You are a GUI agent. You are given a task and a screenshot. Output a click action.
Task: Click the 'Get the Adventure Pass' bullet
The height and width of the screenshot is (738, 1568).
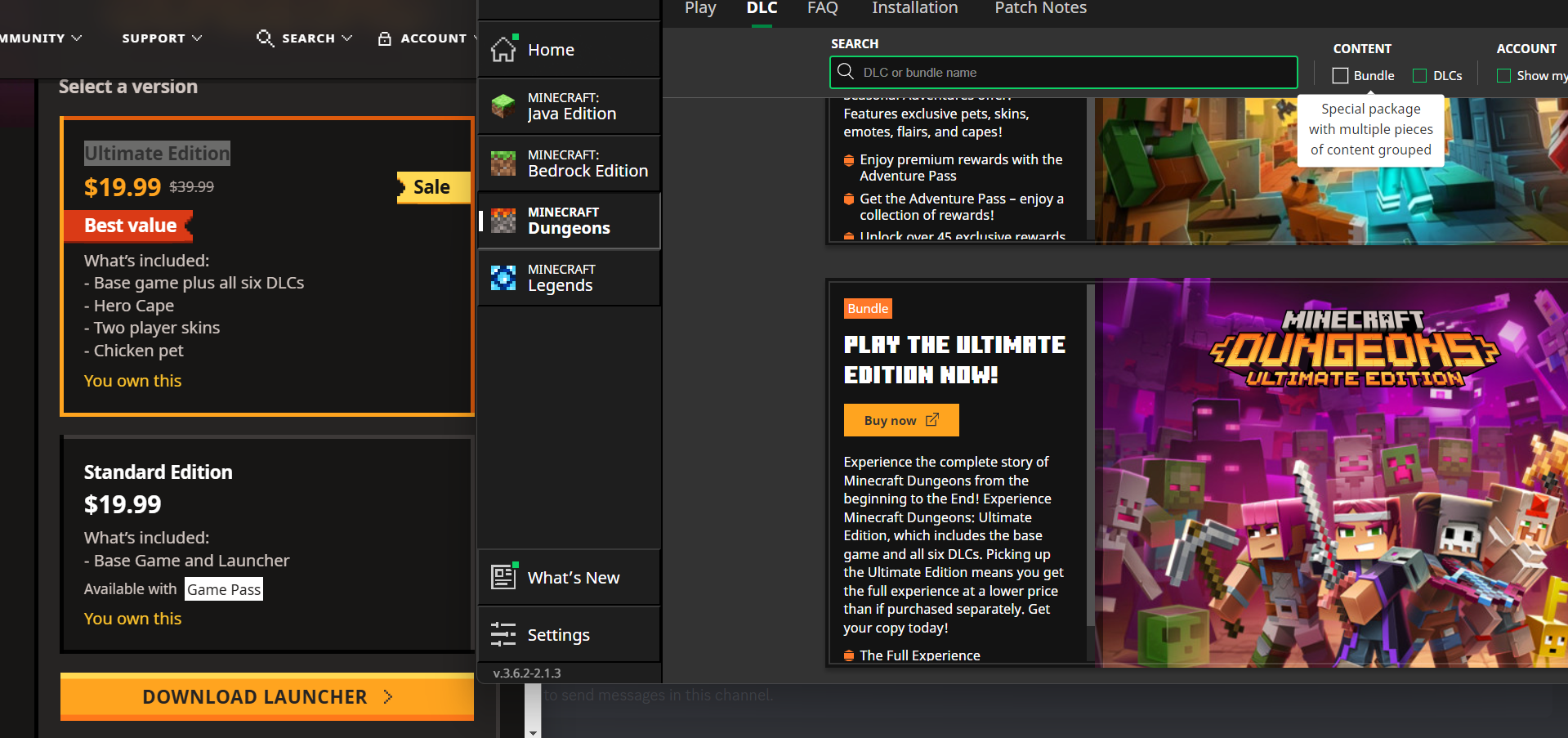click(x=962, y=207)
